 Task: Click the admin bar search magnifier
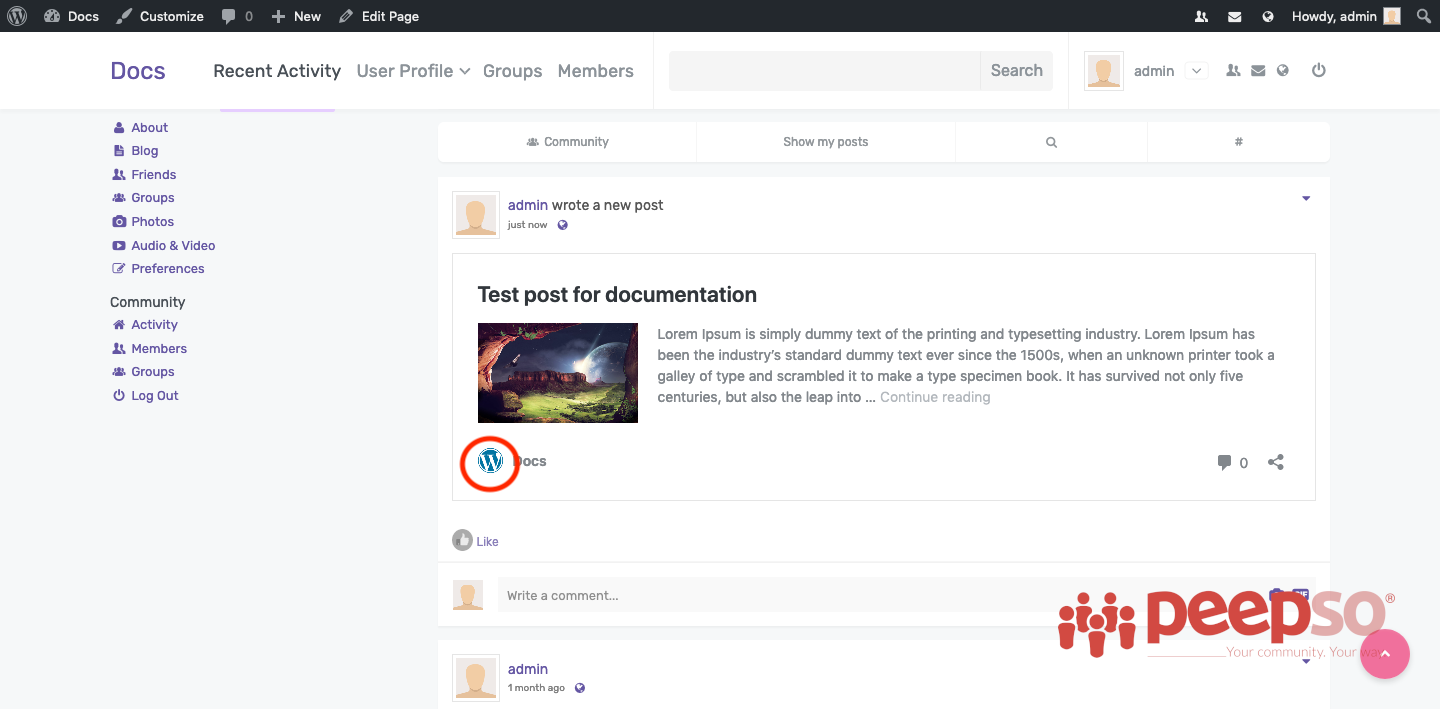coord(1423,16)
